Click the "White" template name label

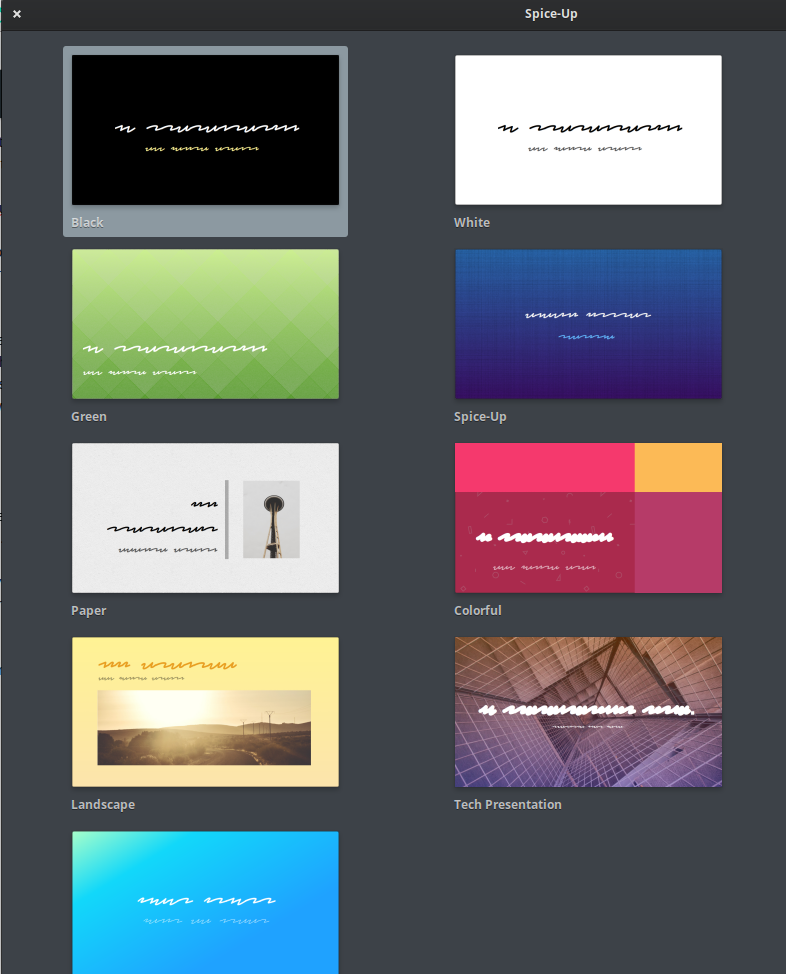472,222
